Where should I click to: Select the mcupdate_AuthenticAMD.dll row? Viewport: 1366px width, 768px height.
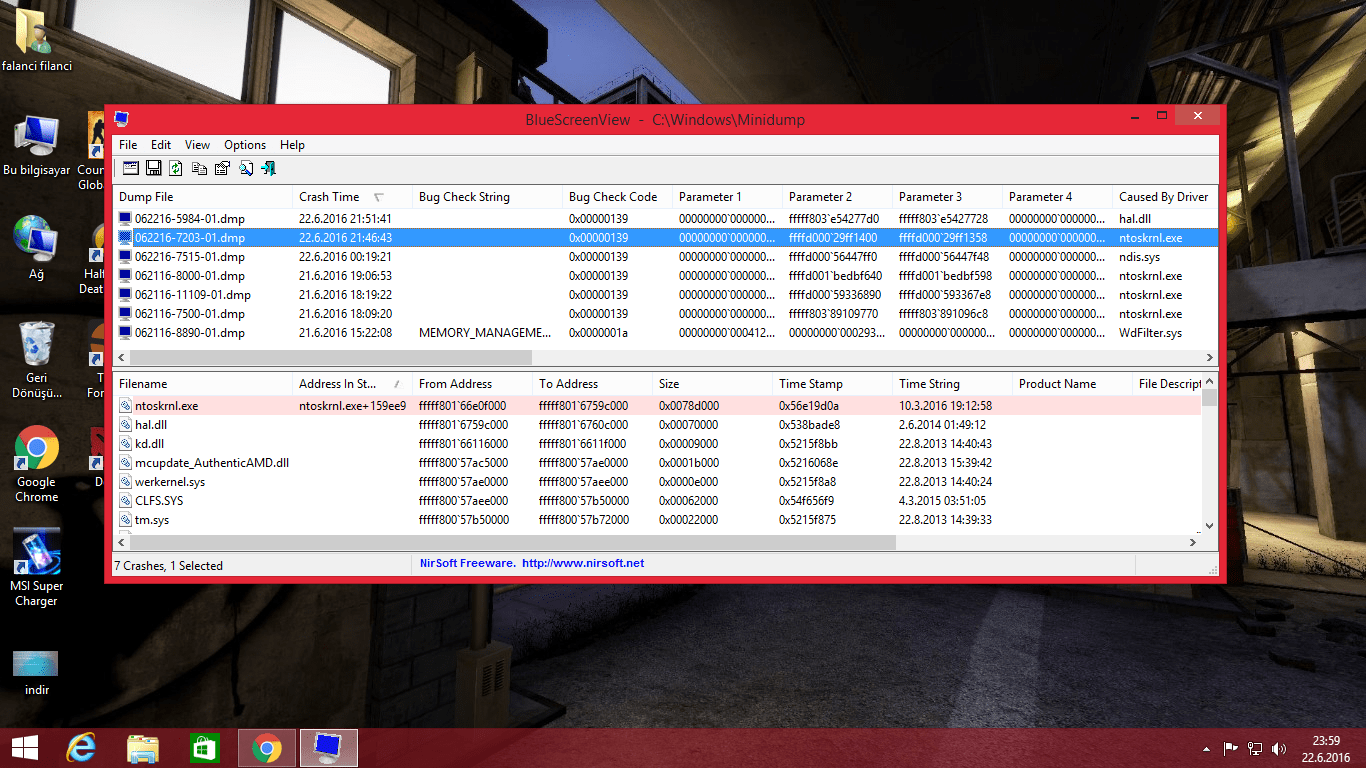[658, 463]
